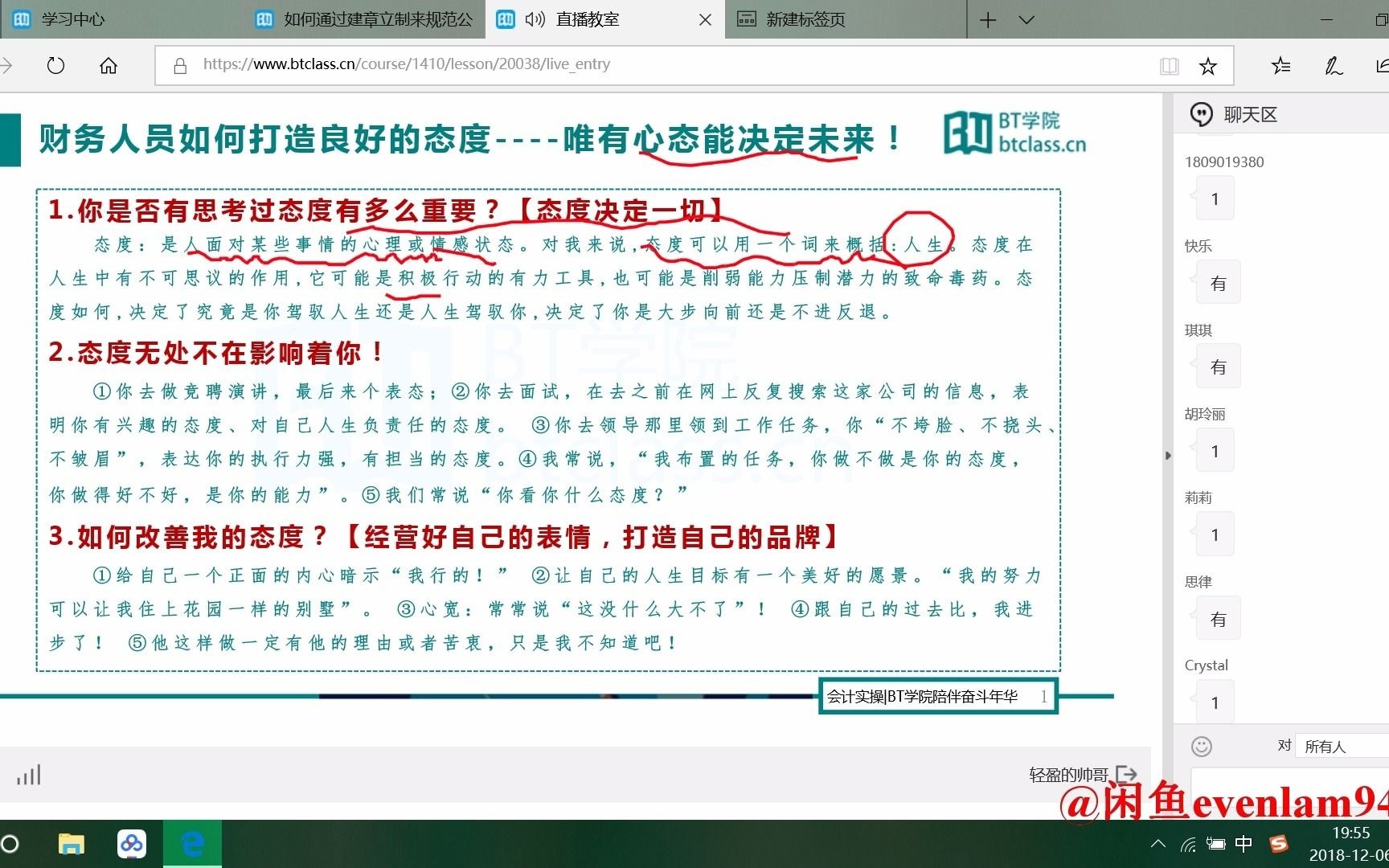Image resolution: width=1389 pixels, height=868 pixels.
Task: Add notes with the pen icon
Action: pos(1334,66)
